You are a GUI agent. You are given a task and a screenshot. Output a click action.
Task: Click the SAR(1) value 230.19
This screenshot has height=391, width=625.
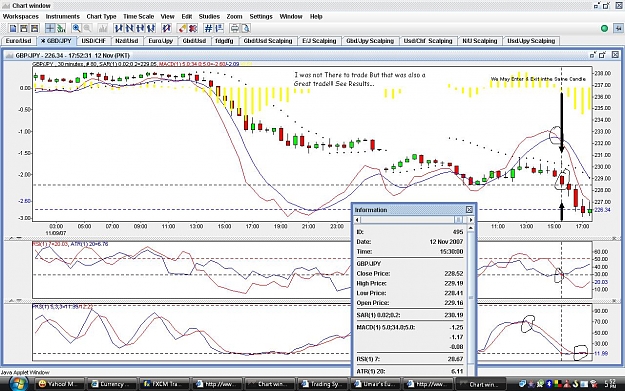454,315
